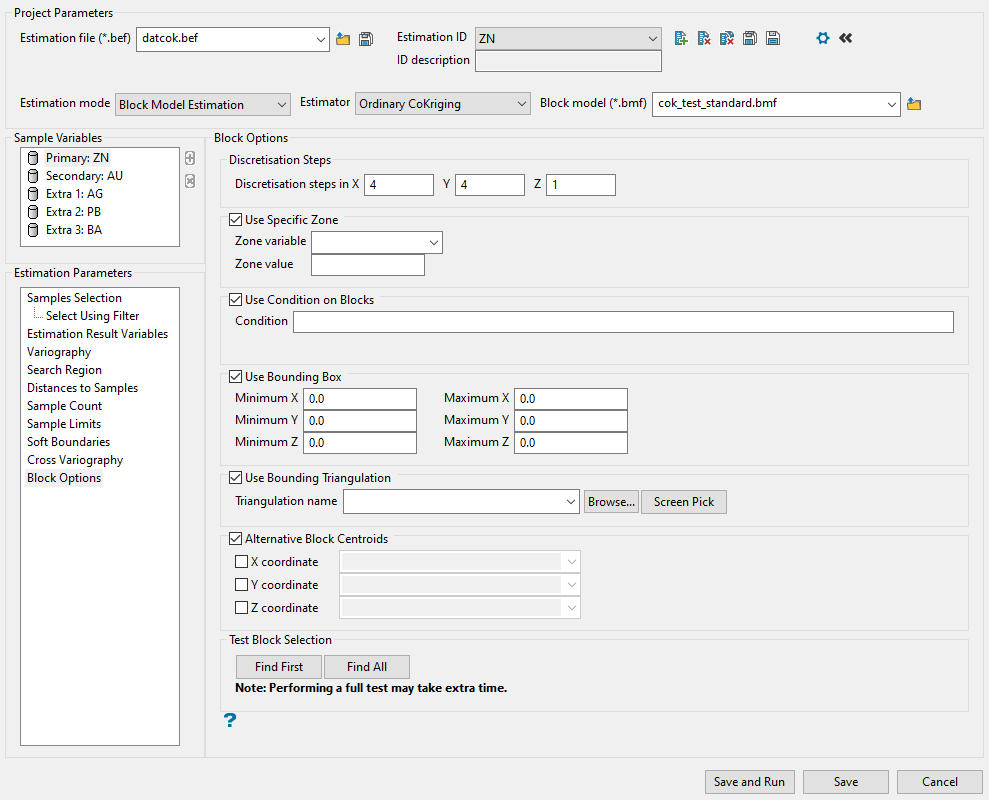Expand the Zone variable dropdown
This screenshot has height=800, width=989.
377,242
